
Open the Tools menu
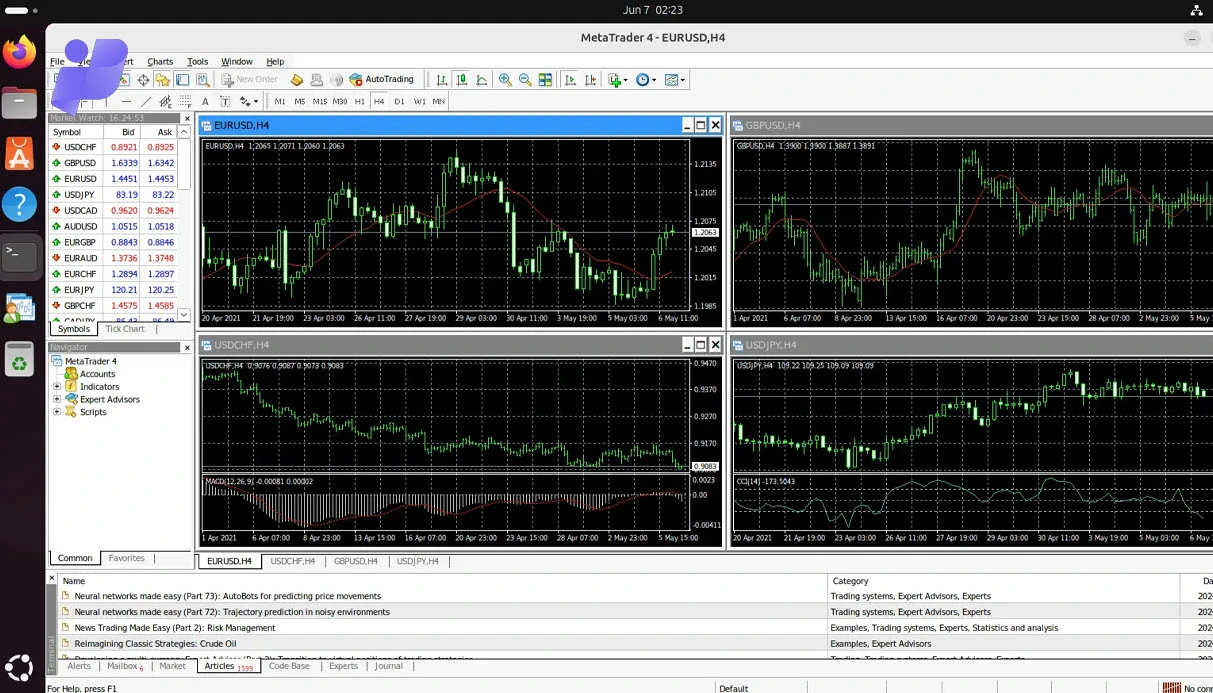pos(197,62)
